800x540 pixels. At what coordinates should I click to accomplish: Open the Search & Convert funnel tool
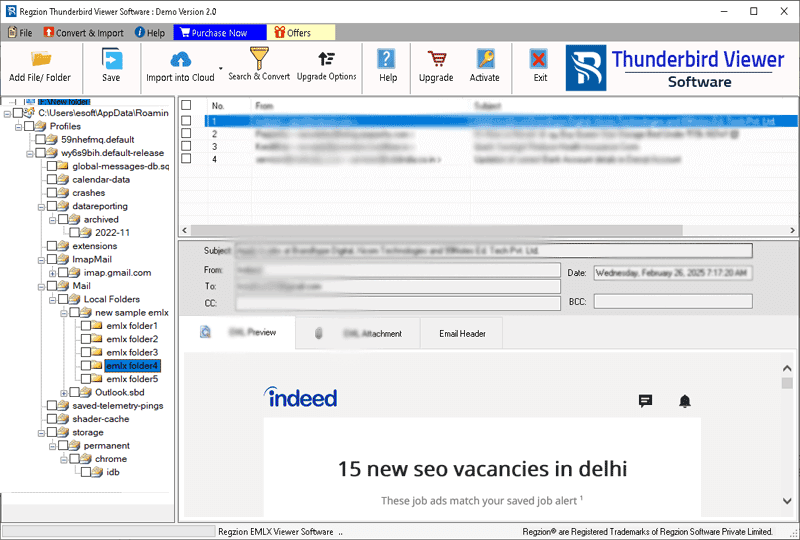(x=259, y=59)
